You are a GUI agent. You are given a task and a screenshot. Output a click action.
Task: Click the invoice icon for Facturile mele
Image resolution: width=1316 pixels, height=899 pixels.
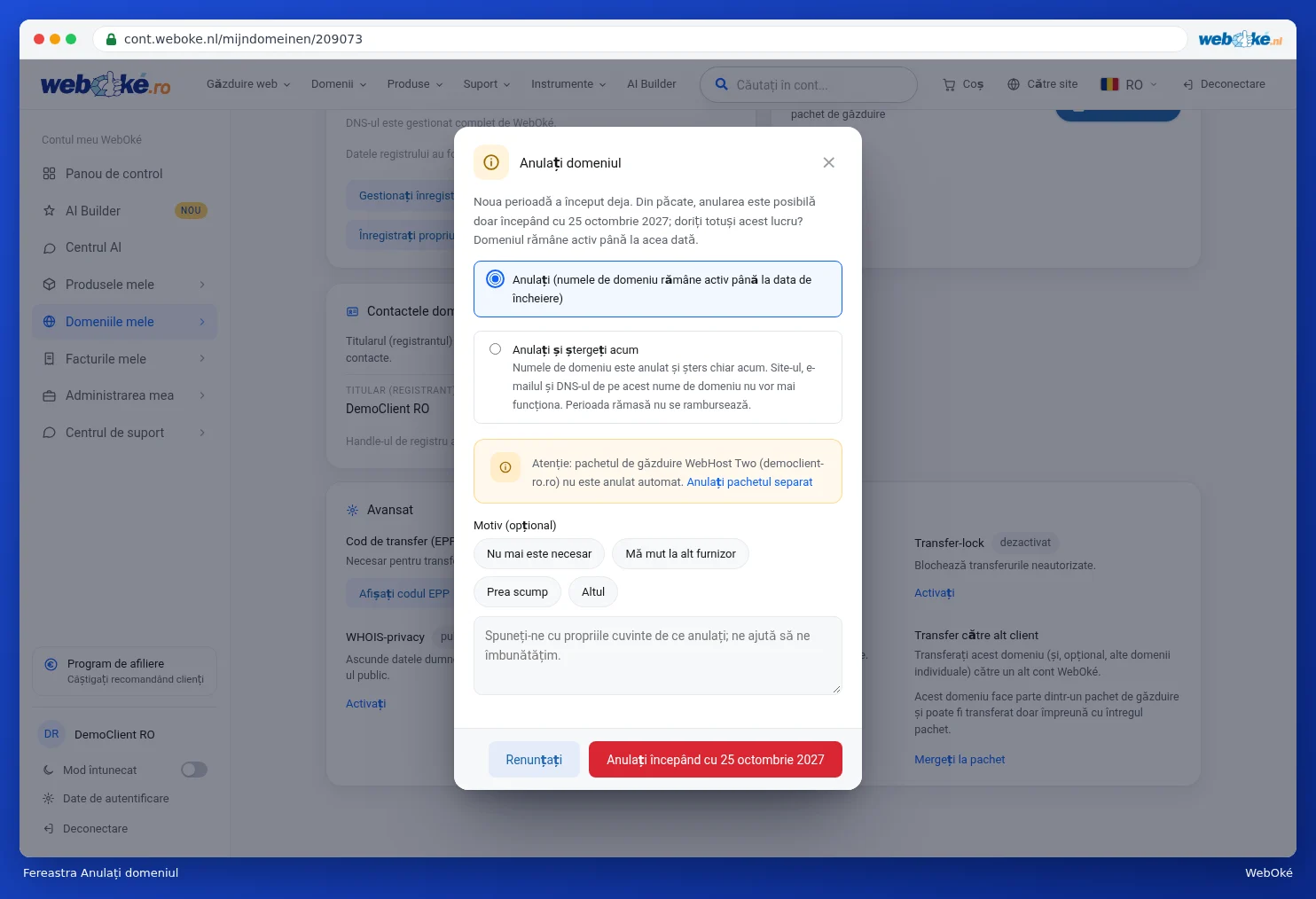point(50,359)
